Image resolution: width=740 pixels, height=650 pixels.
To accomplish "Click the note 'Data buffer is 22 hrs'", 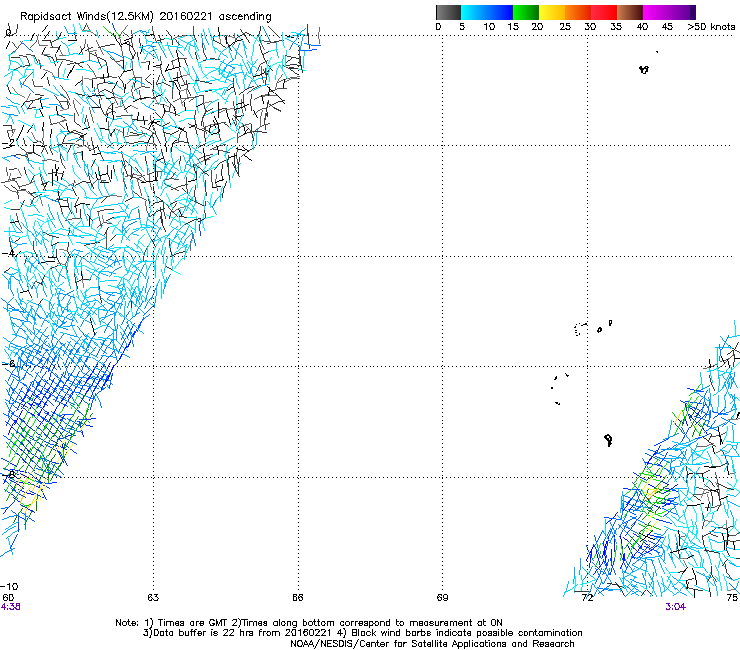I will tap(195, 633).
